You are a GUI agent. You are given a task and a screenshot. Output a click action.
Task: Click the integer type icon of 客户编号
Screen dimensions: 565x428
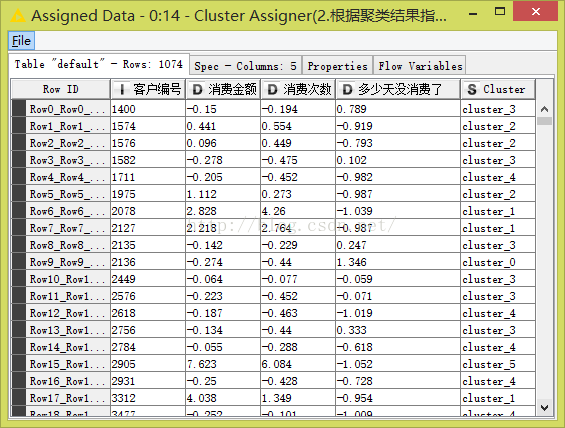point(122,89)
